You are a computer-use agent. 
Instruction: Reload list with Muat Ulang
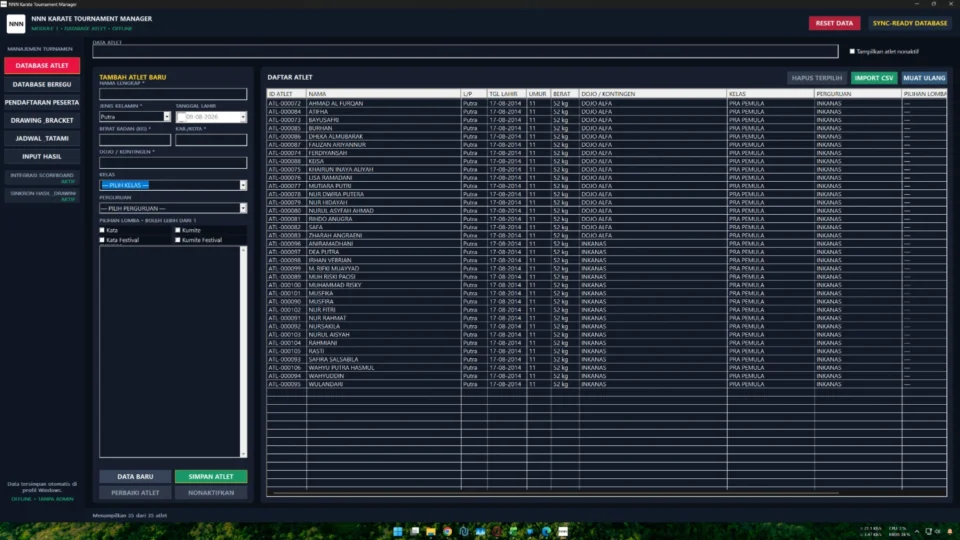(924, 78)
